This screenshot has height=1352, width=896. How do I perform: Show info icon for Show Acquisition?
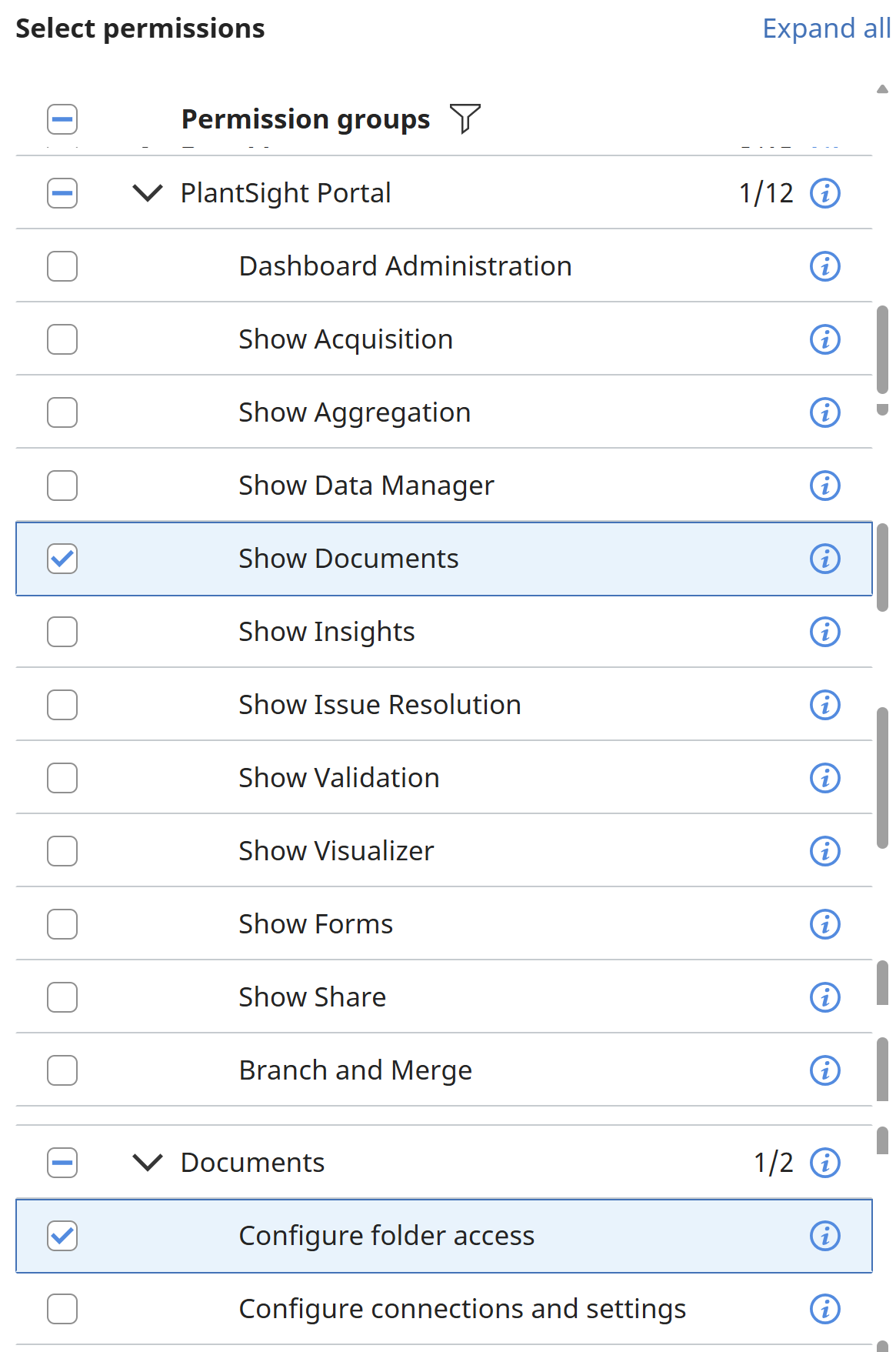pyautogui.click(x=824, y=339)
